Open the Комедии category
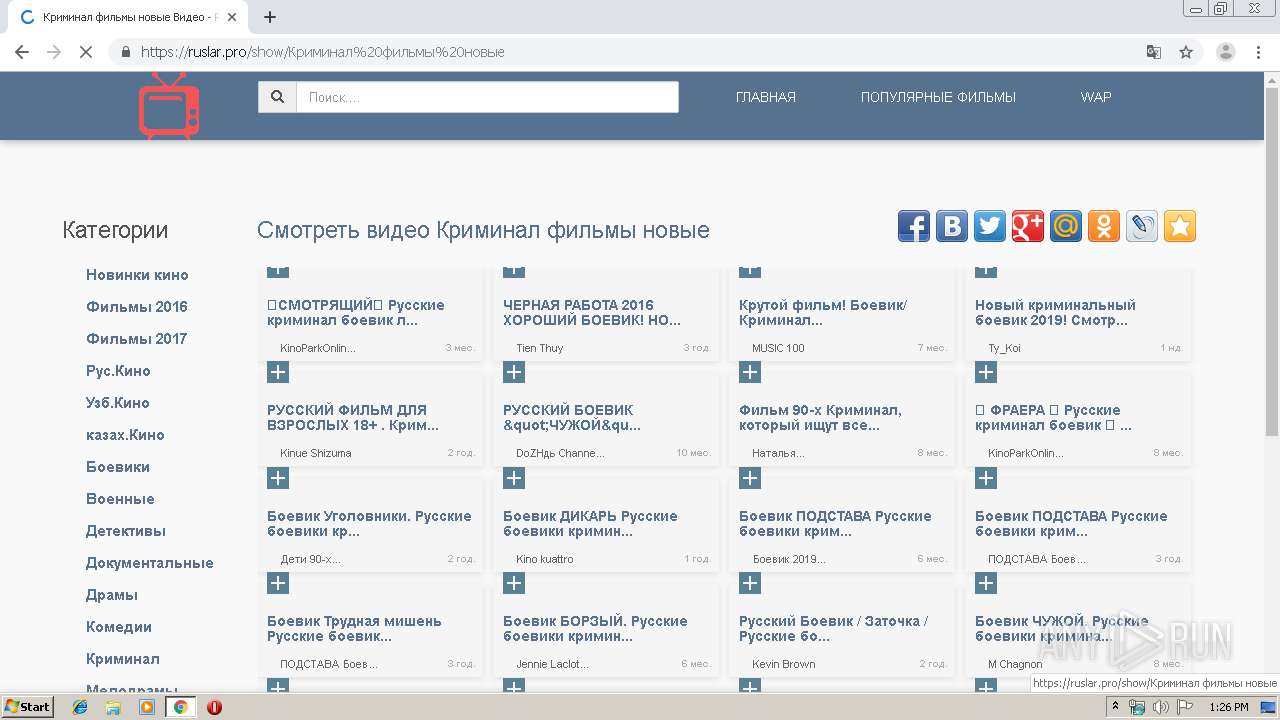Viewport: 1280px width, 720px height. click(119, 627)
